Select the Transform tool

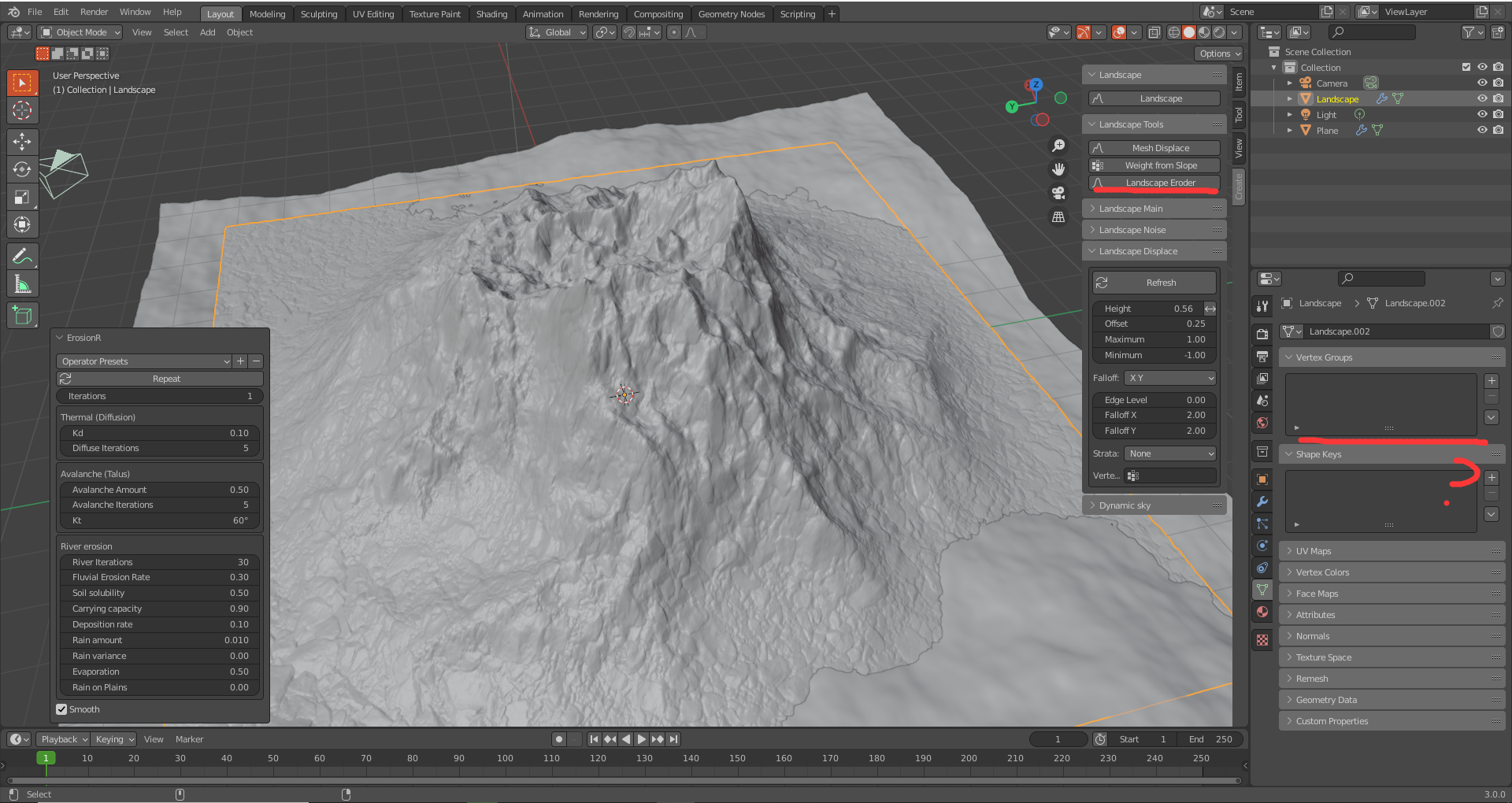[x=23, y=224]
